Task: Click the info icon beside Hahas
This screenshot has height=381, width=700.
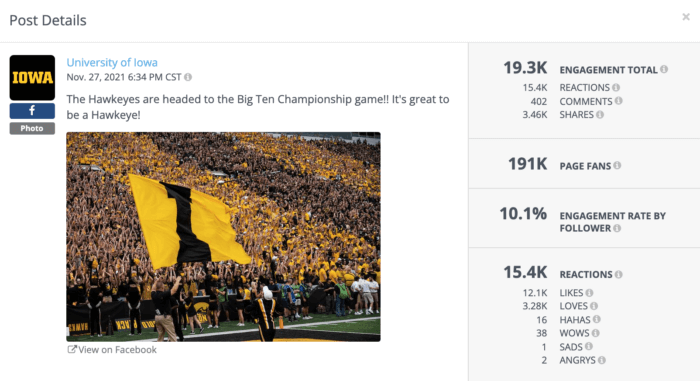Action: [596, 319]
